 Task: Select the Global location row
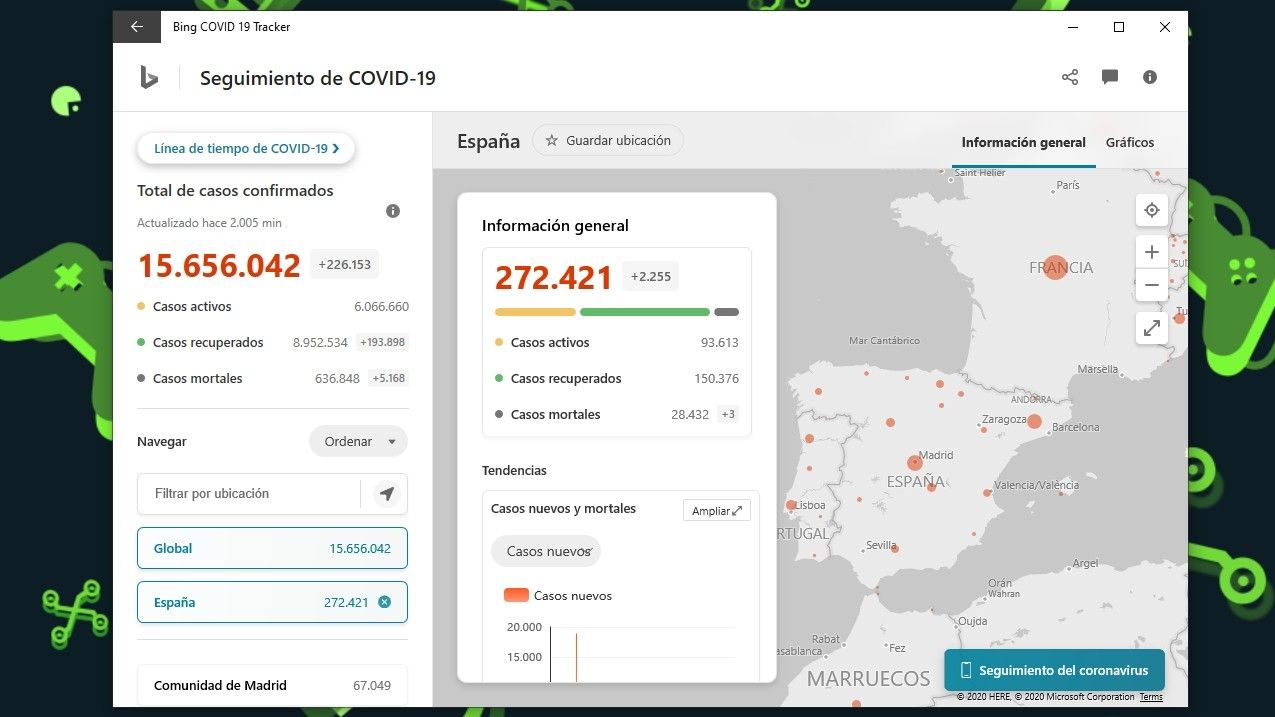(272, 548)
